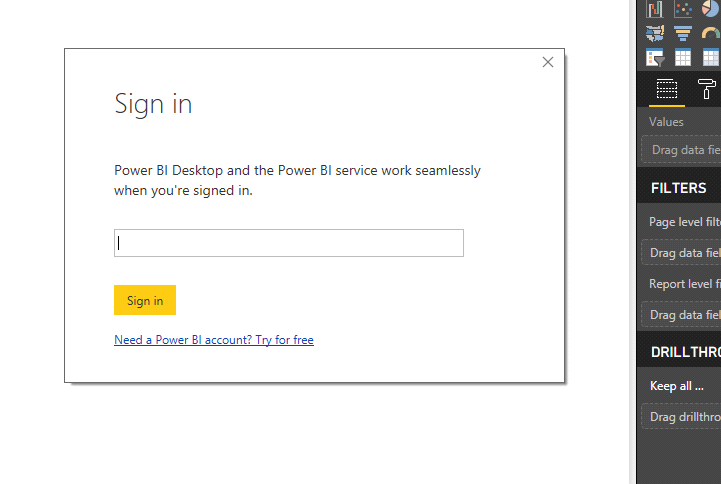Screen dimensions: 721x484
Task: Click the Keep all filters option
Action: coord(676,386)
